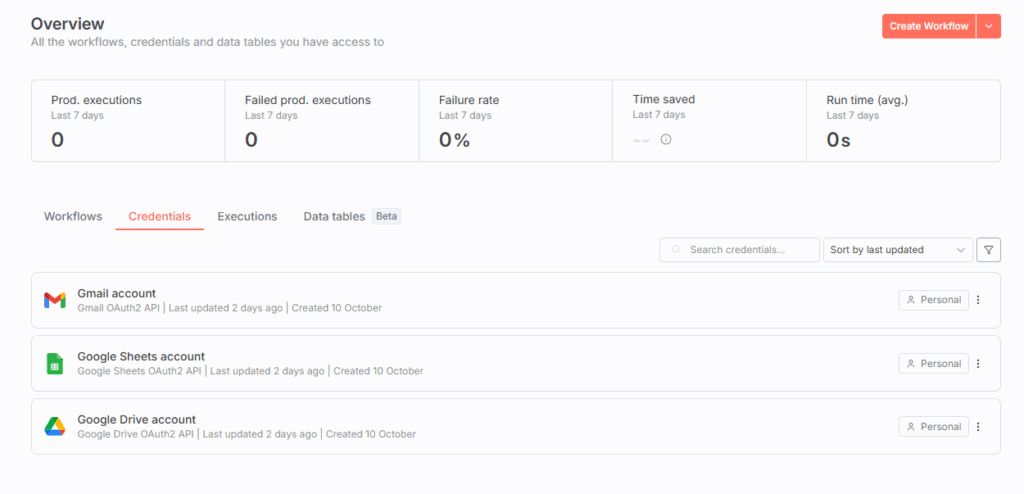Select the Credentials tab
Image resolution: width=1024 pixels, height=494 pixels.
159,216
